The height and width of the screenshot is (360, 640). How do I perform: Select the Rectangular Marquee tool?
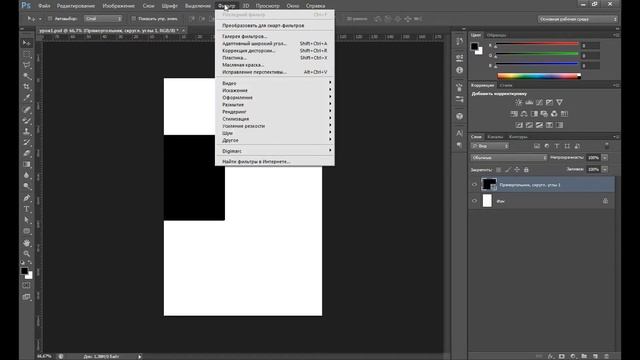(27, 54)
